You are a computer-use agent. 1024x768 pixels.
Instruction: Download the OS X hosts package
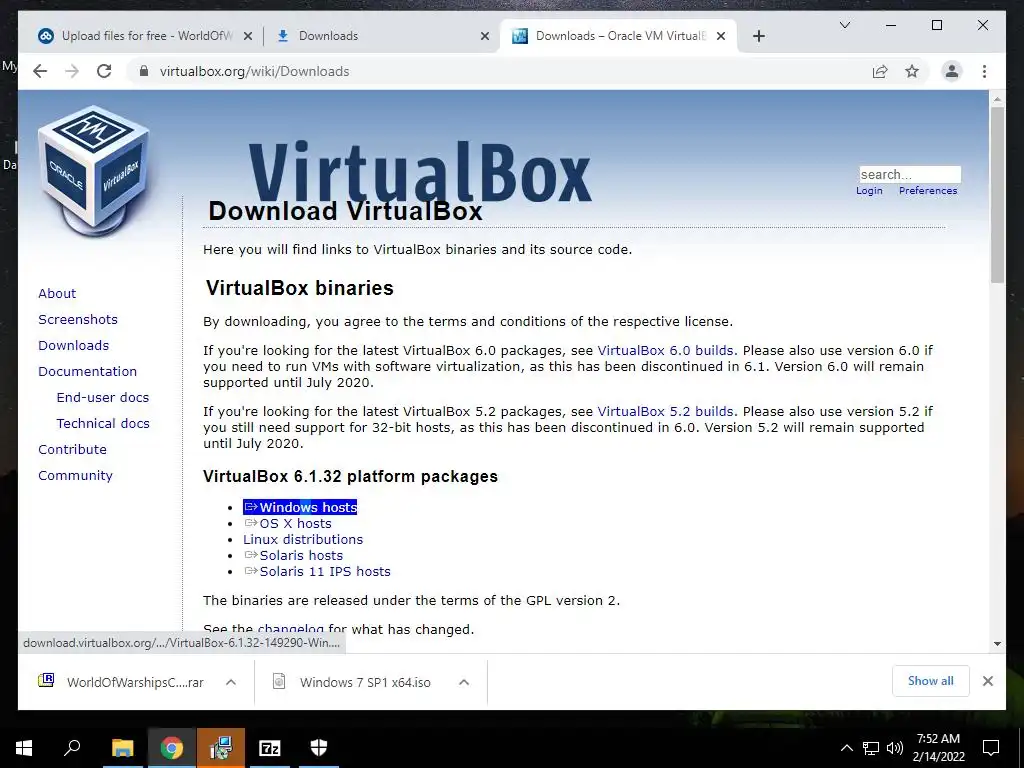click(287, 524)
